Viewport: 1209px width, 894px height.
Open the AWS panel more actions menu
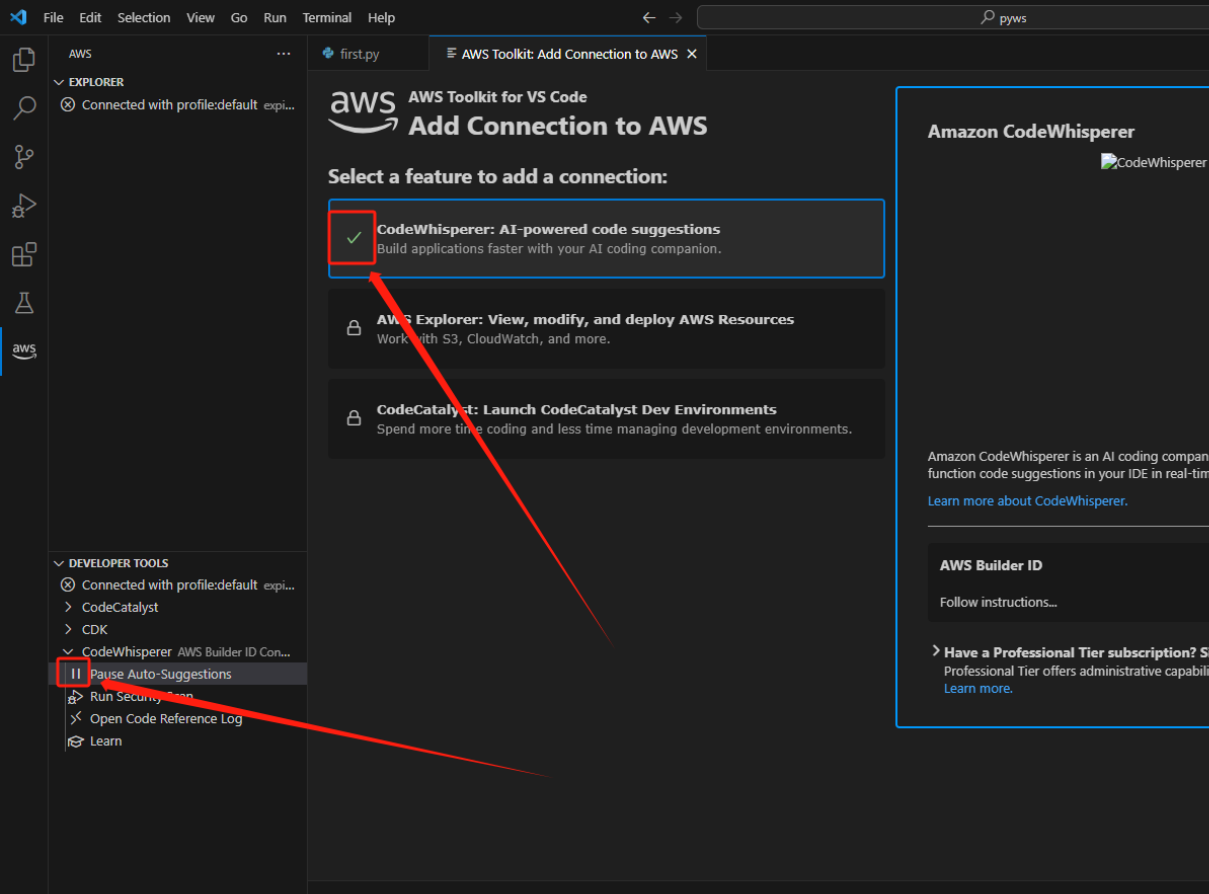[x=284, y=54]
